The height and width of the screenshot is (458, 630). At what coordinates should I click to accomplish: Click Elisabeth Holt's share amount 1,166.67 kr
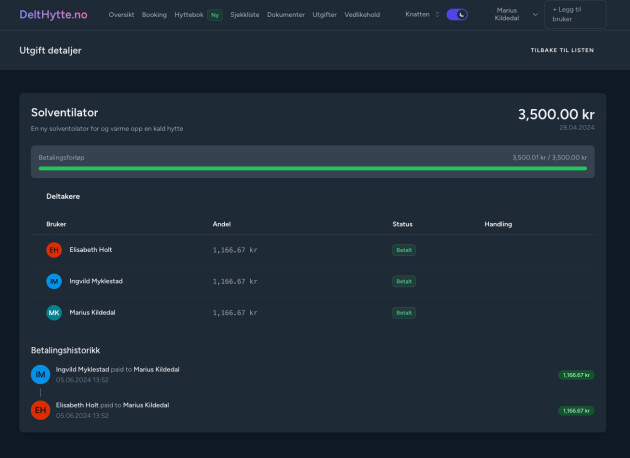click(x=235, y=250)
